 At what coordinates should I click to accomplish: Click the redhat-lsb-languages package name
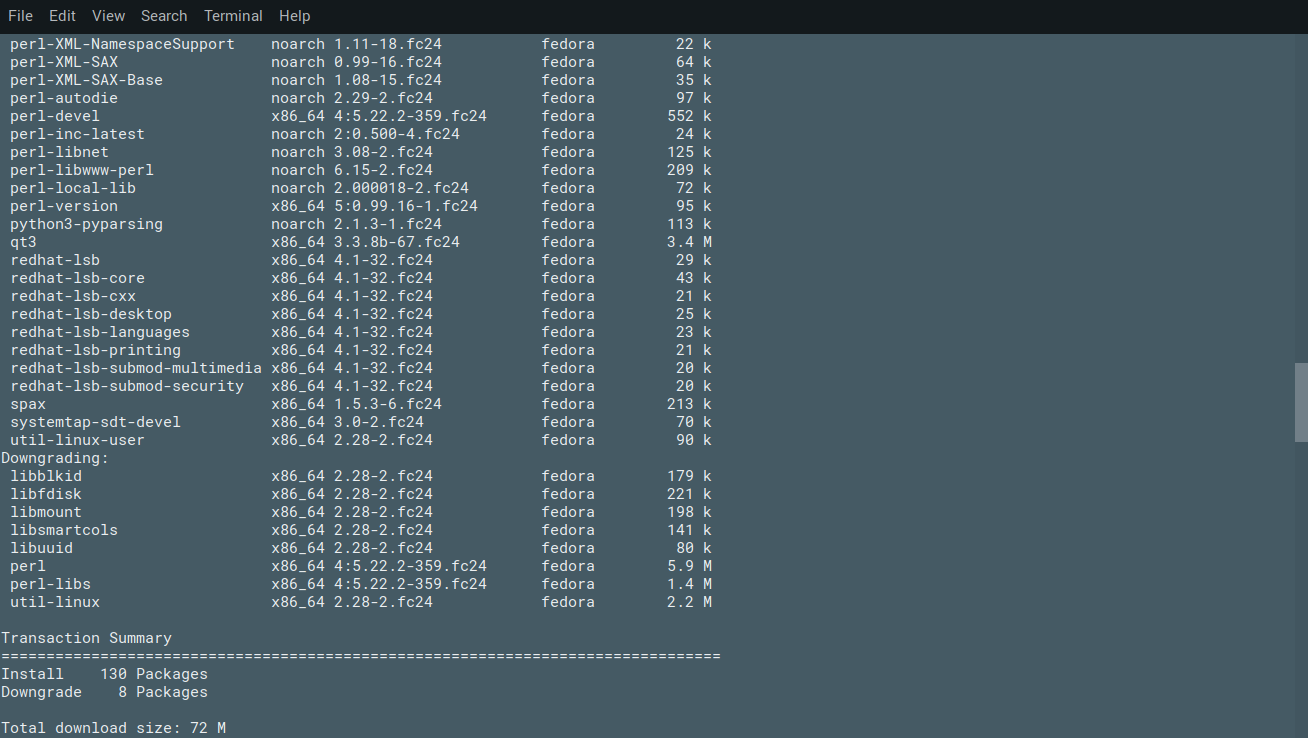pos(100,332)
